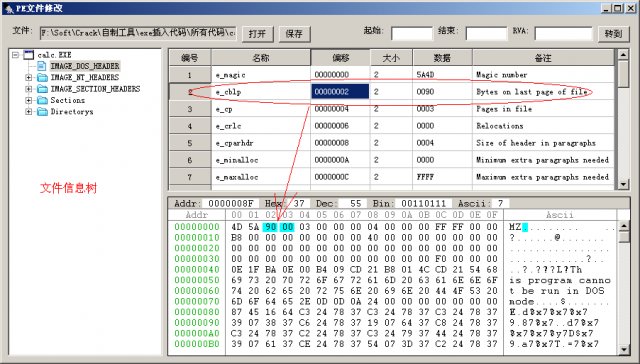Click the 保存 button
This screenshot has height=364, width=640.
coord(294,34)
